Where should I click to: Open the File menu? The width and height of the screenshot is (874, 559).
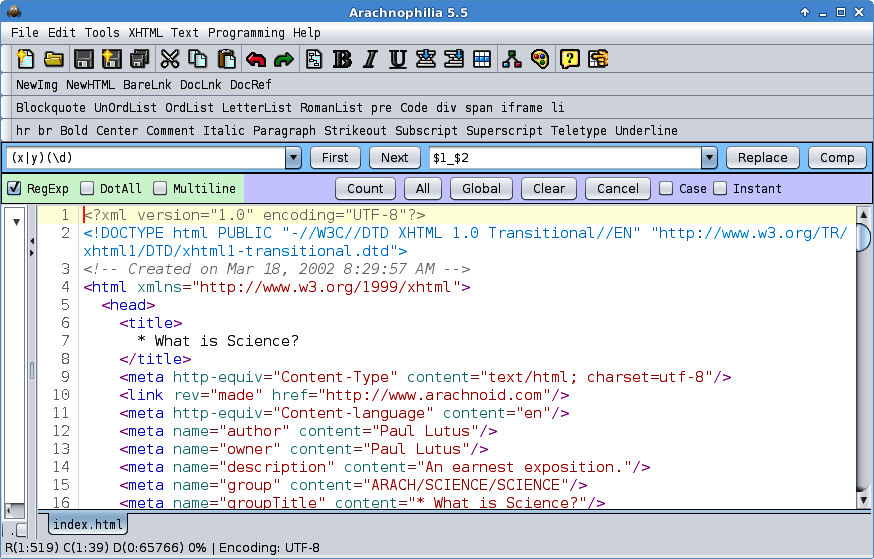point(25,33)
